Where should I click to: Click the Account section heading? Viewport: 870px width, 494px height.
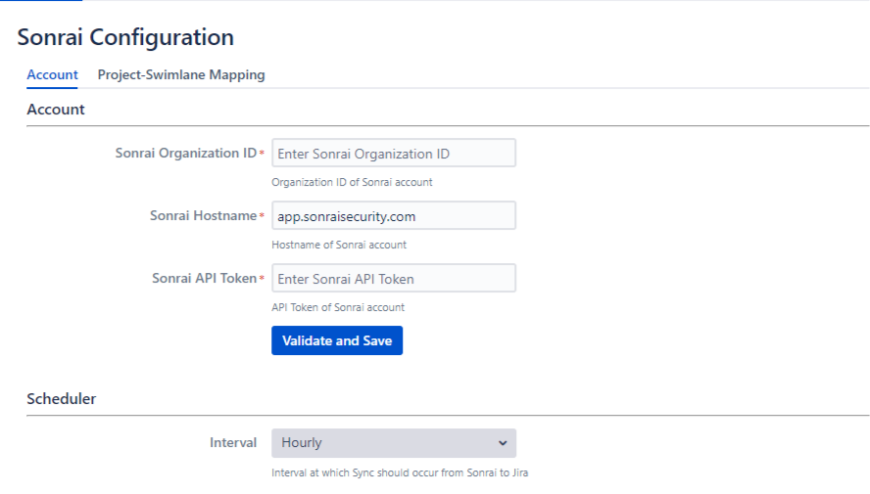56,109
